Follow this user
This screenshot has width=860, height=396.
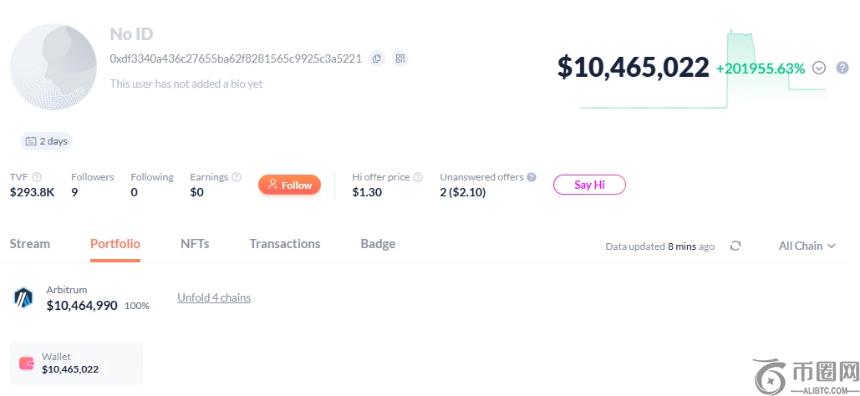pos(290,185)
